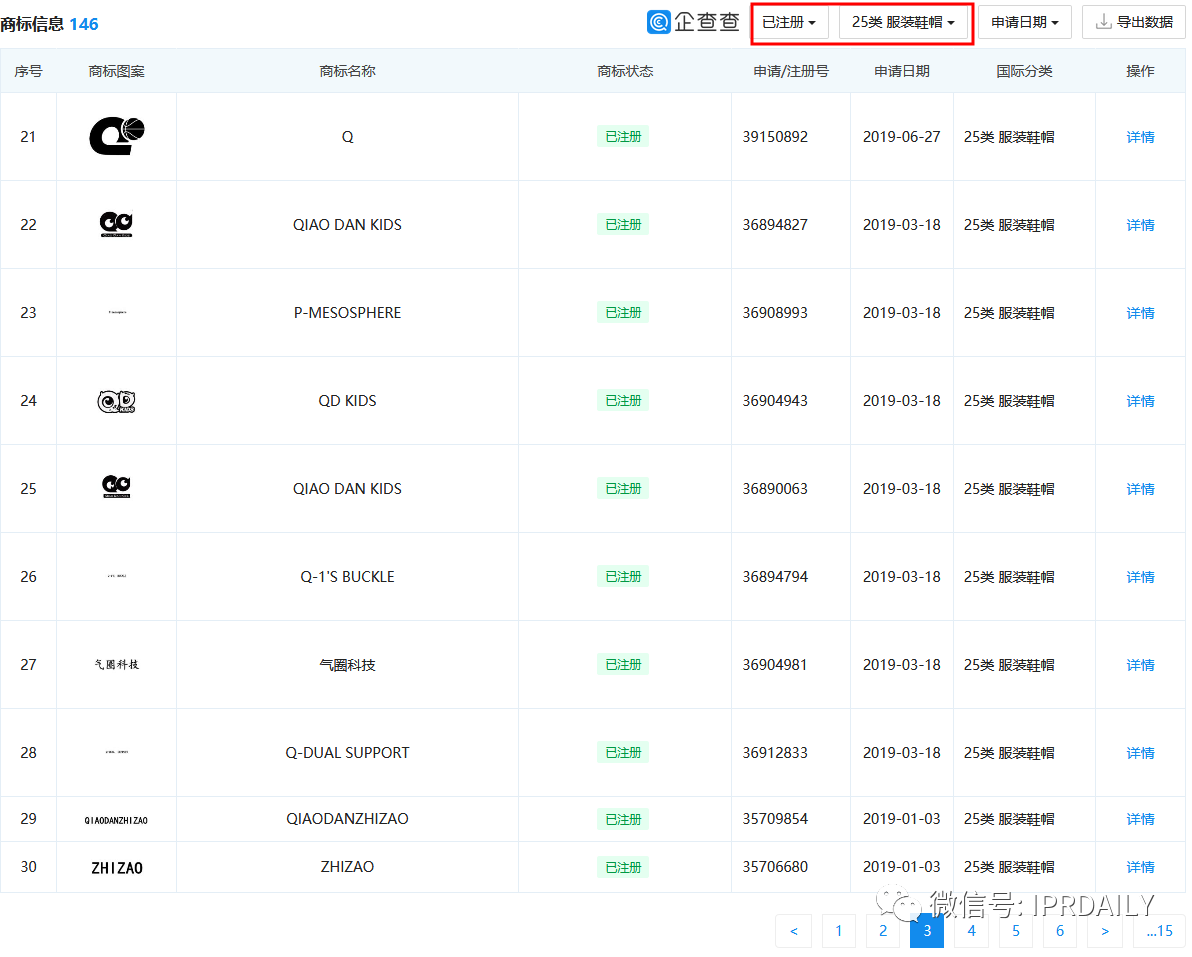The height and width of the screenshot is (957, 1192).
Task: Click registration number 36912833
Action: 775,753
